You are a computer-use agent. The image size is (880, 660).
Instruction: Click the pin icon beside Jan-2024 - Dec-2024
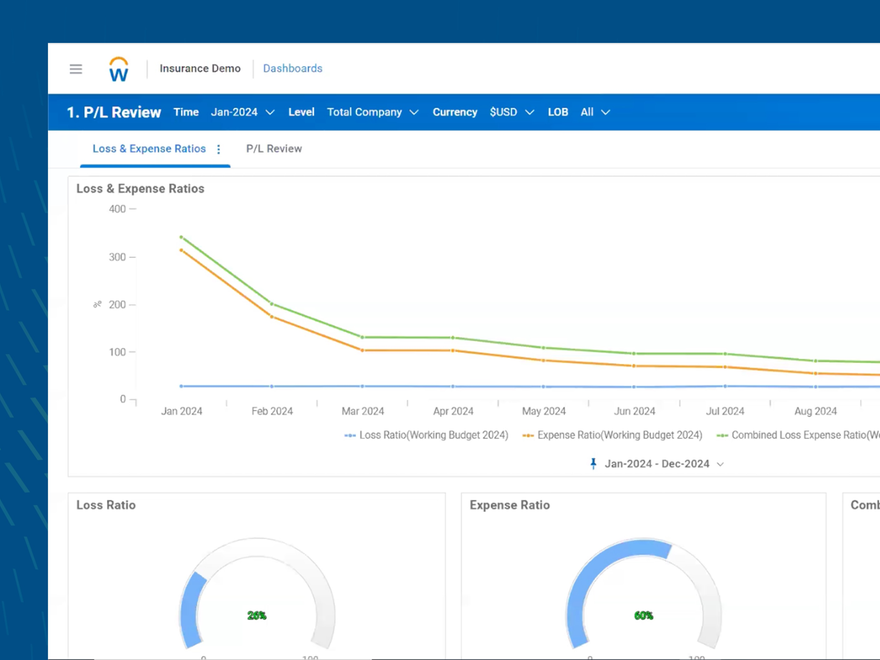(593, 463)
